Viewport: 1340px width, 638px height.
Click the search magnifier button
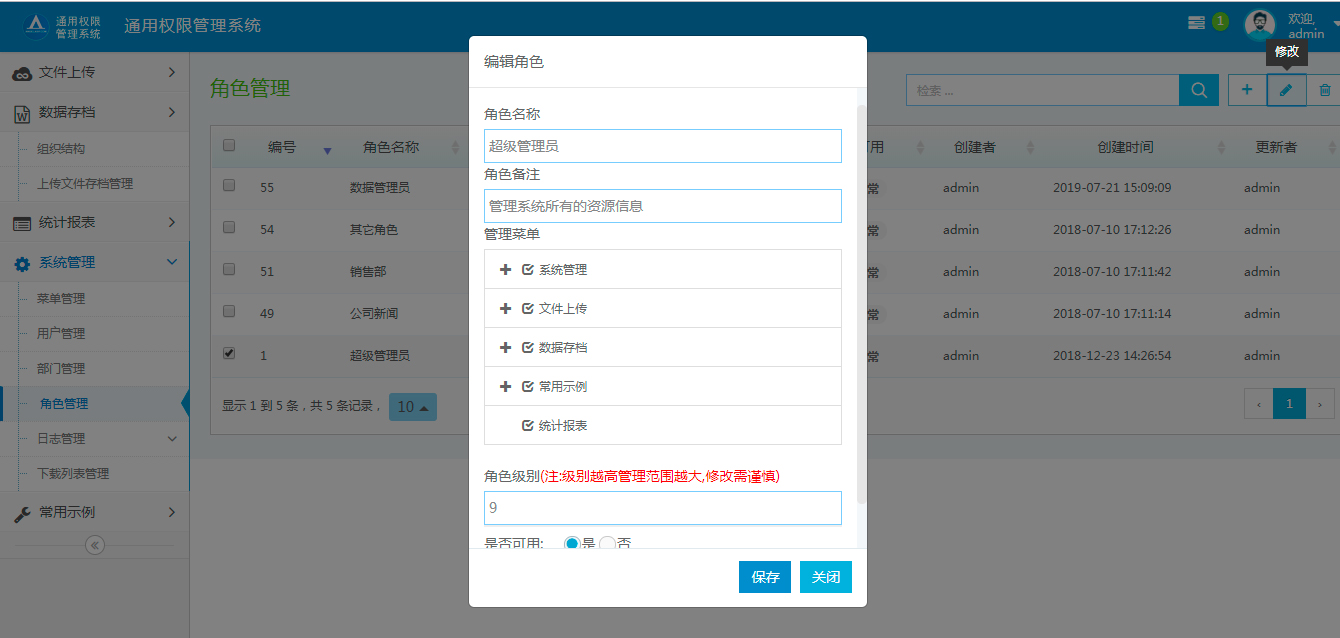point(1199,90)
